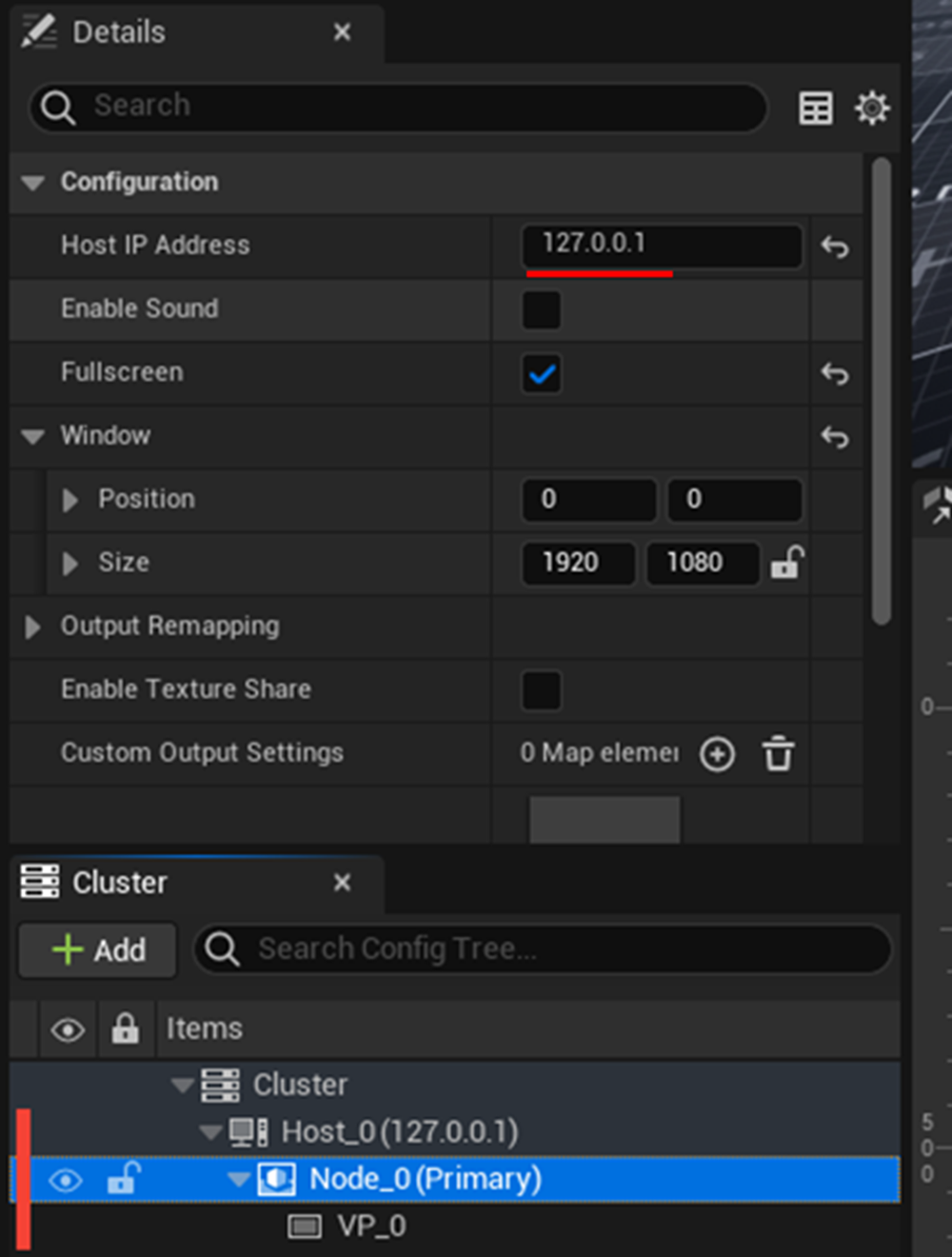Reset Fullscreen to default value

[x=835, y=373]
